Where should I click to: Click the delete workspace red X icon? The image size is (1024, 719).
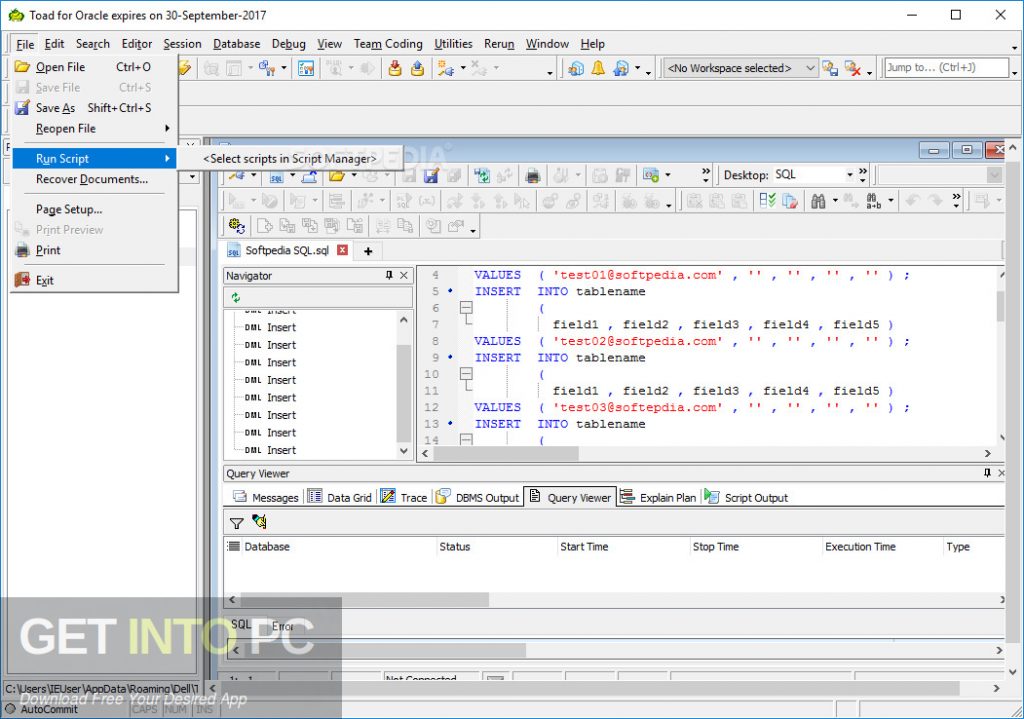coord(852,68)
